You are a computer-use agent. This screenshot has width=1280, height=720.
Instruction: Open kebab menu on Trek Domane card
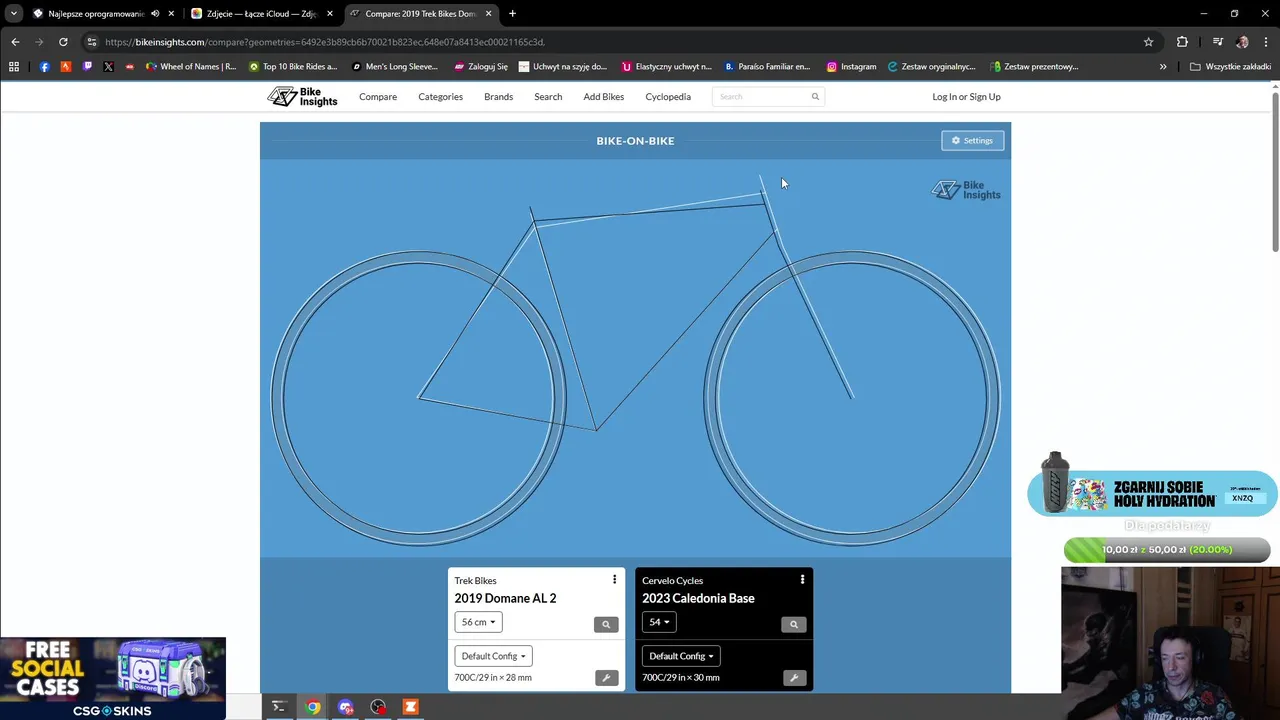614,580
